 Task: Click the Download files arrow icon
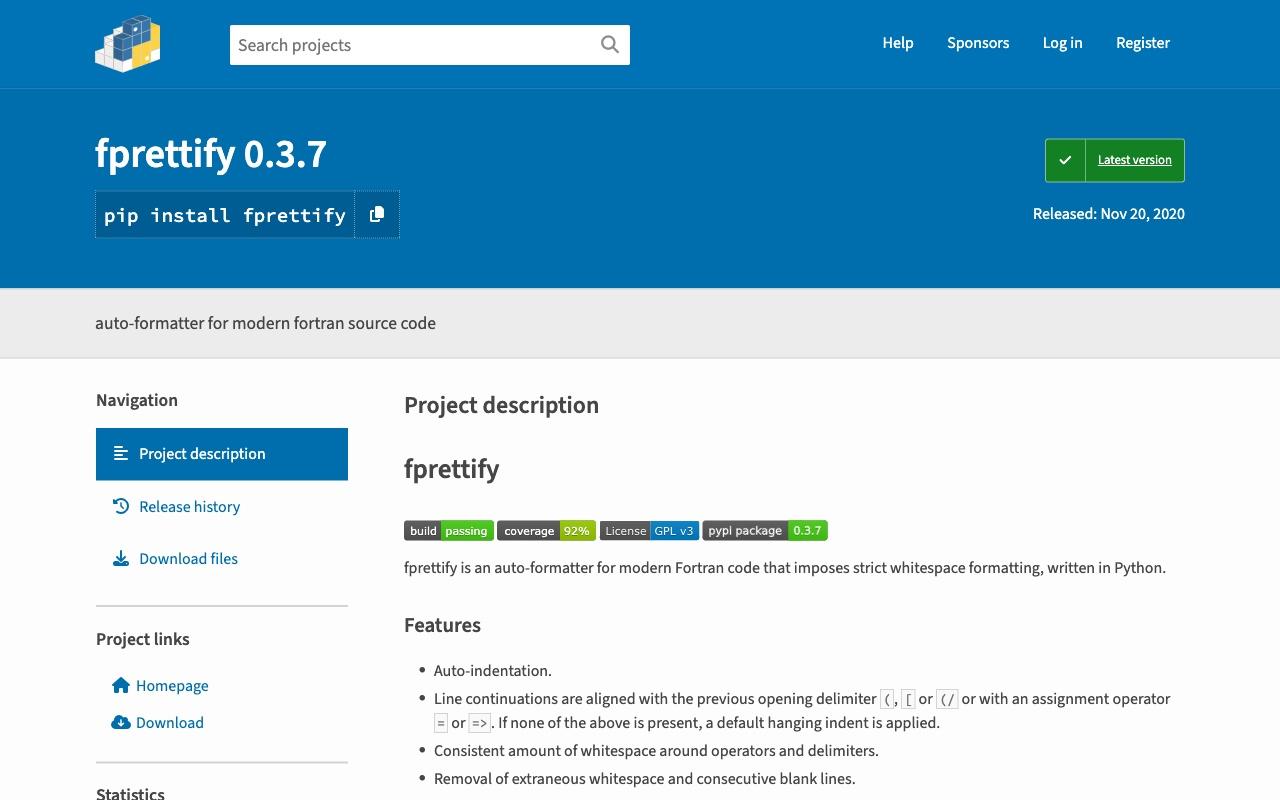(121, 558)
